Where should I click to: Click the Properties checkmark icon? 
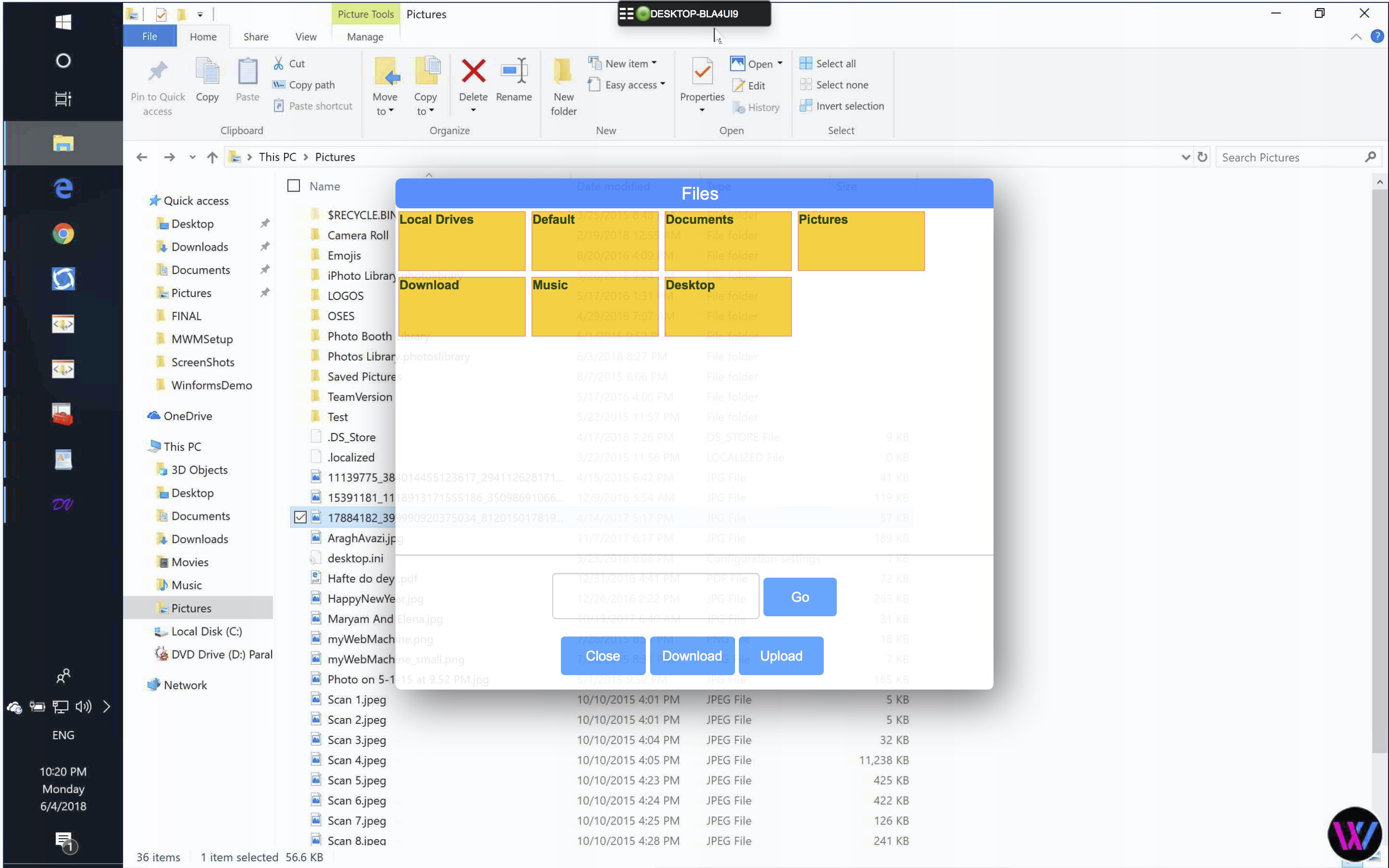(702, 71)
